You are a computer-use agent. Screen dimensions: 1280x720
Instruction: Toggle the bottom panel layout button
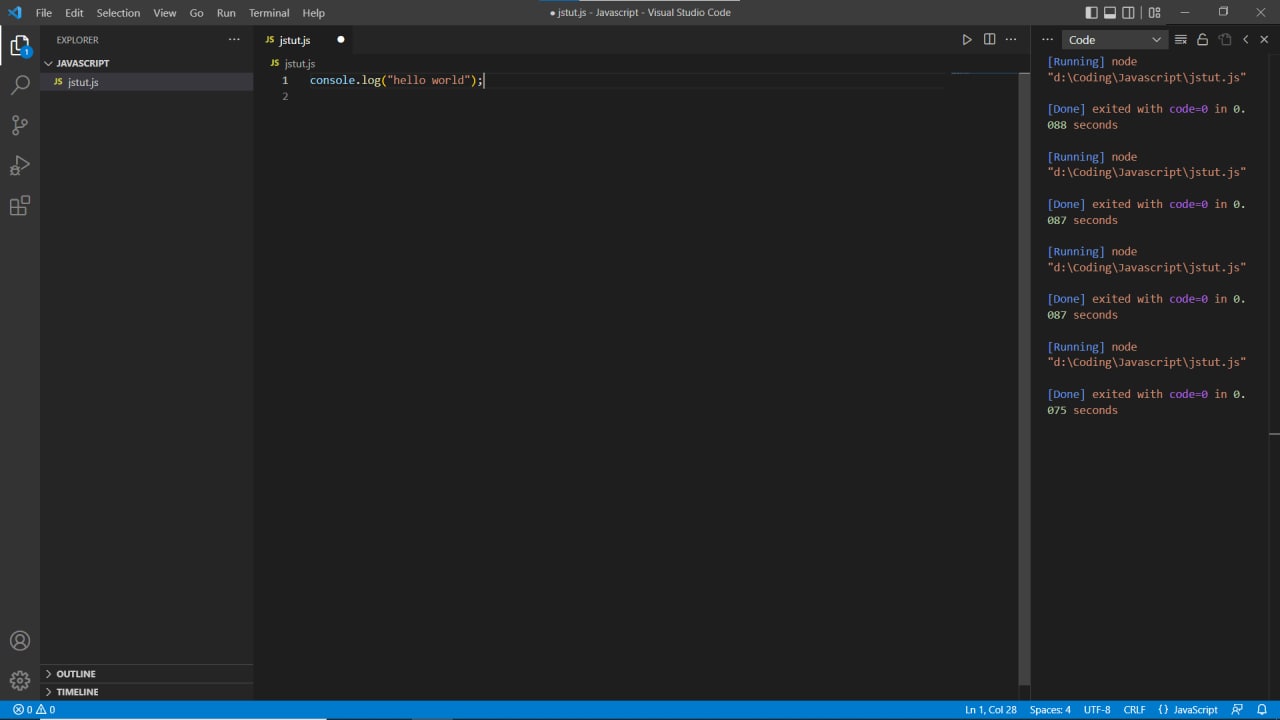tap(1110, 13)
